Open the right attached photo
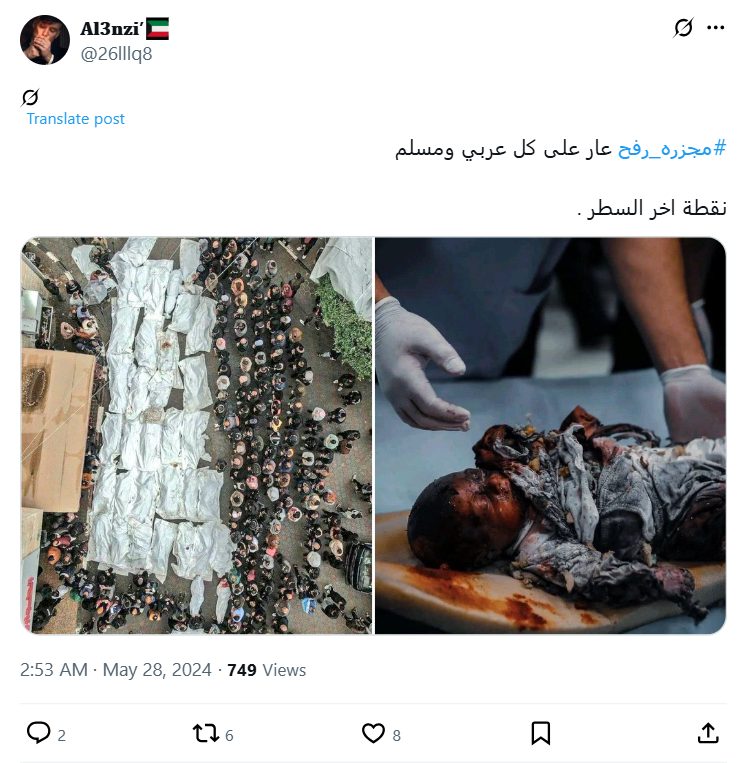The image size is (747, 763). 550,436
